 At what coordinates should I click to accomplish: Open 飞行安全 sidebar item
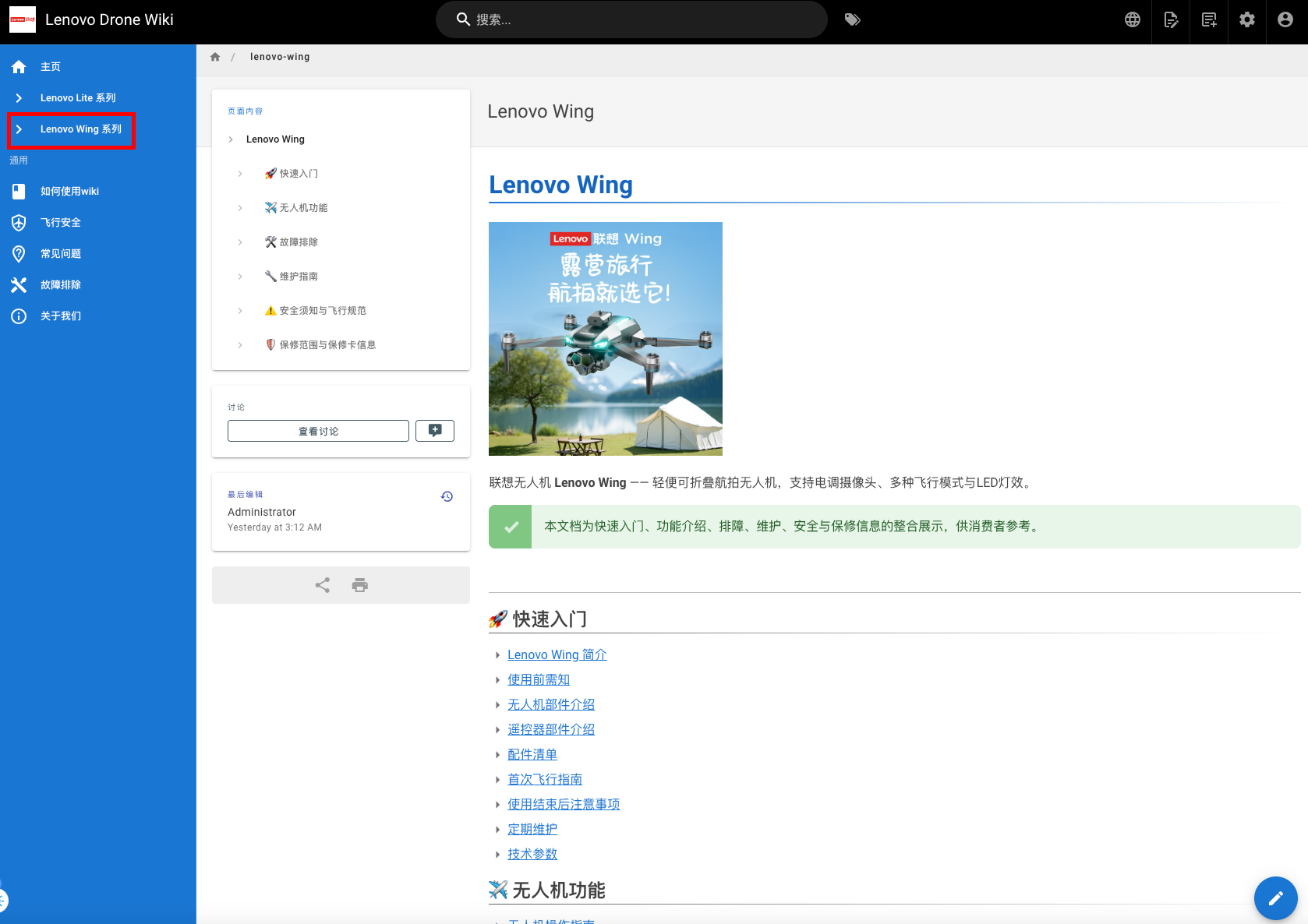tap(98, 223)
